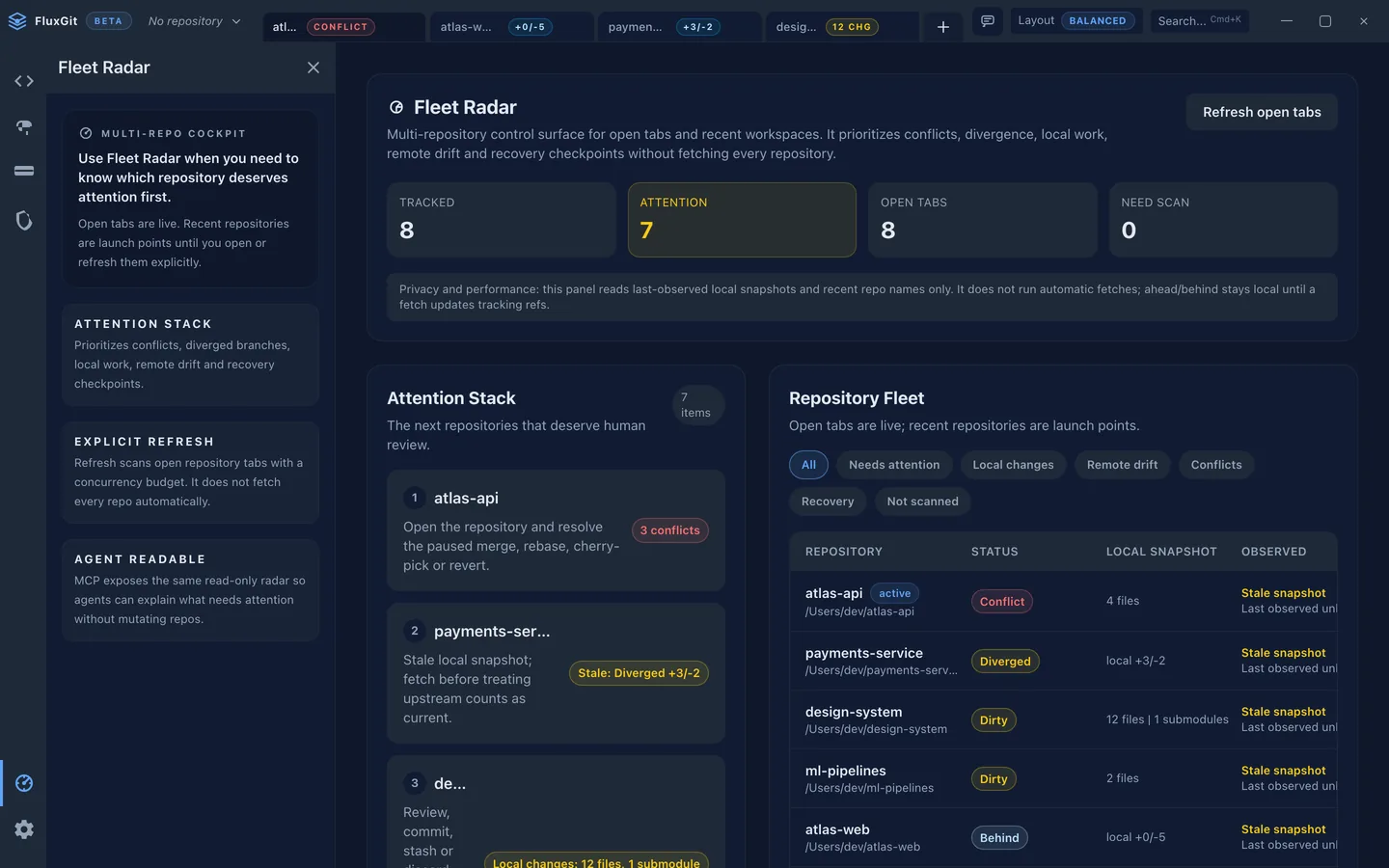
Task: Open the code brackets sidebar view
Action: point(24,81)
